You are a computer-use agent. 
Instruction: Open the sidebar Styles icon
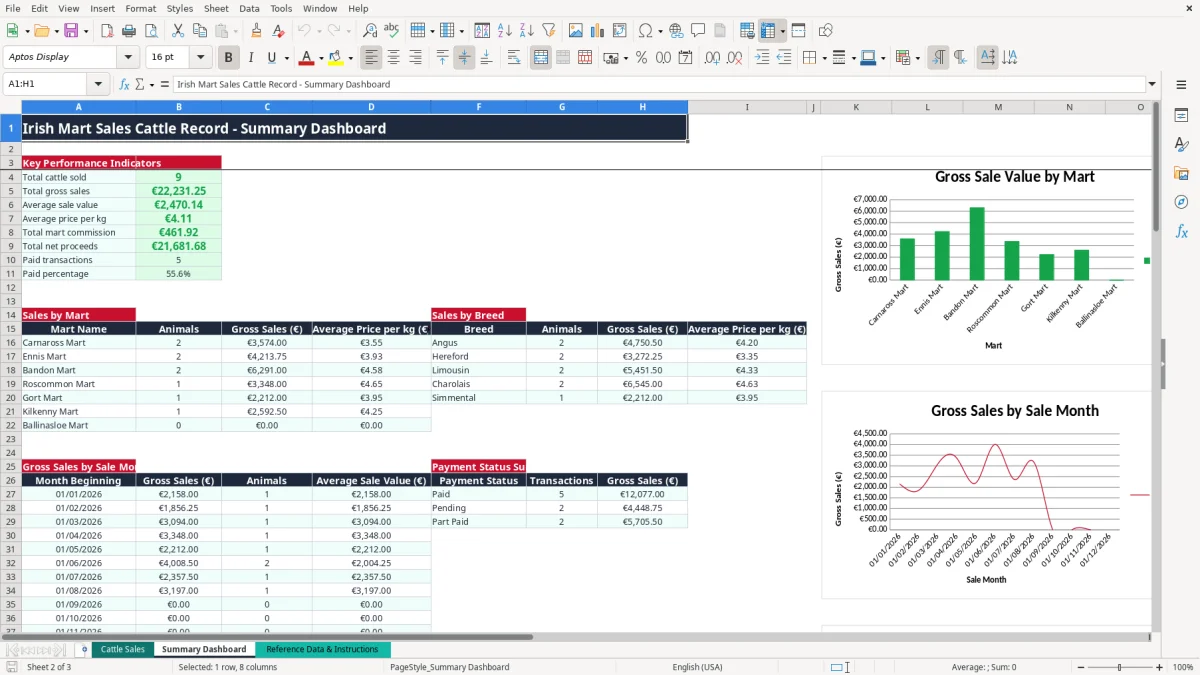pos(1181,144)
